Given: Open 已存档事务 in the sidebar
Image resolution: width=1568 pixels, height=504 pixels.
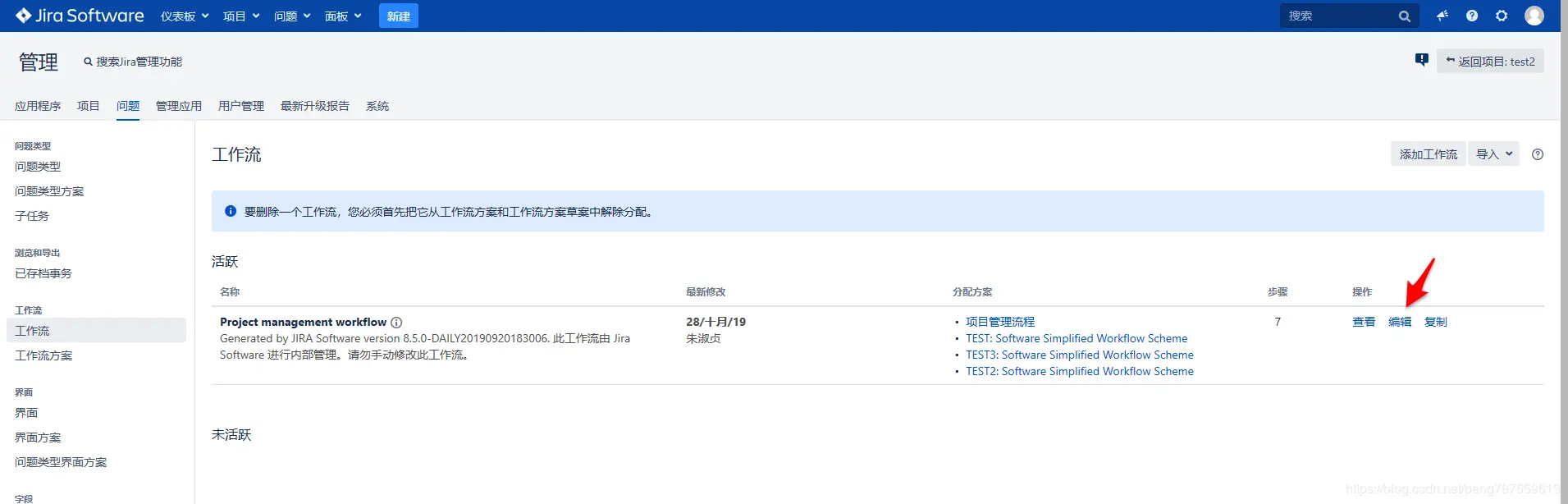Looking at the screenshot, I should pyautogui.click(x=43, y=273).
